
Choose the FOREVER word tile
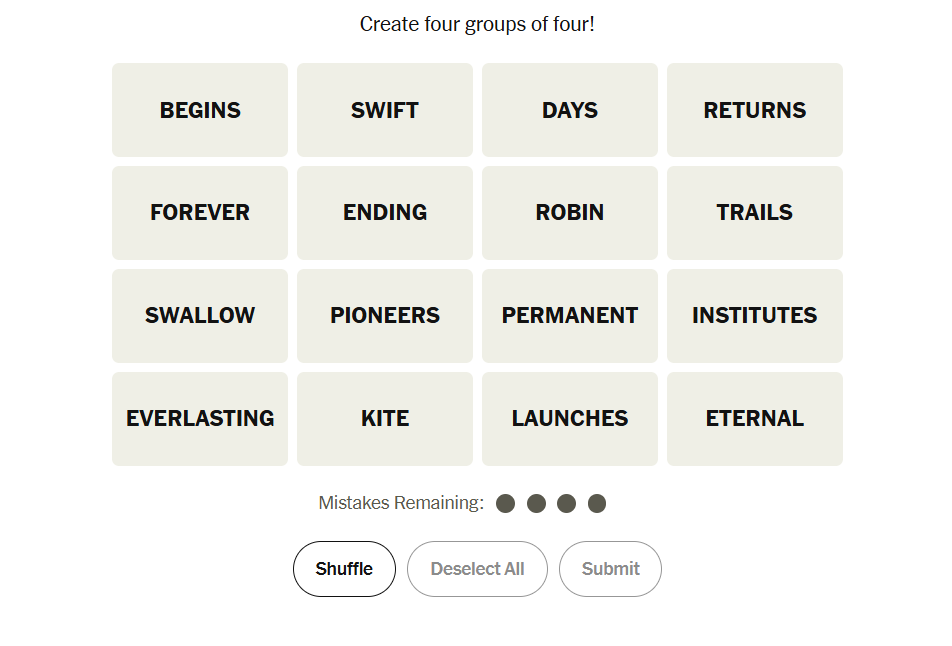tap(200, 213)
